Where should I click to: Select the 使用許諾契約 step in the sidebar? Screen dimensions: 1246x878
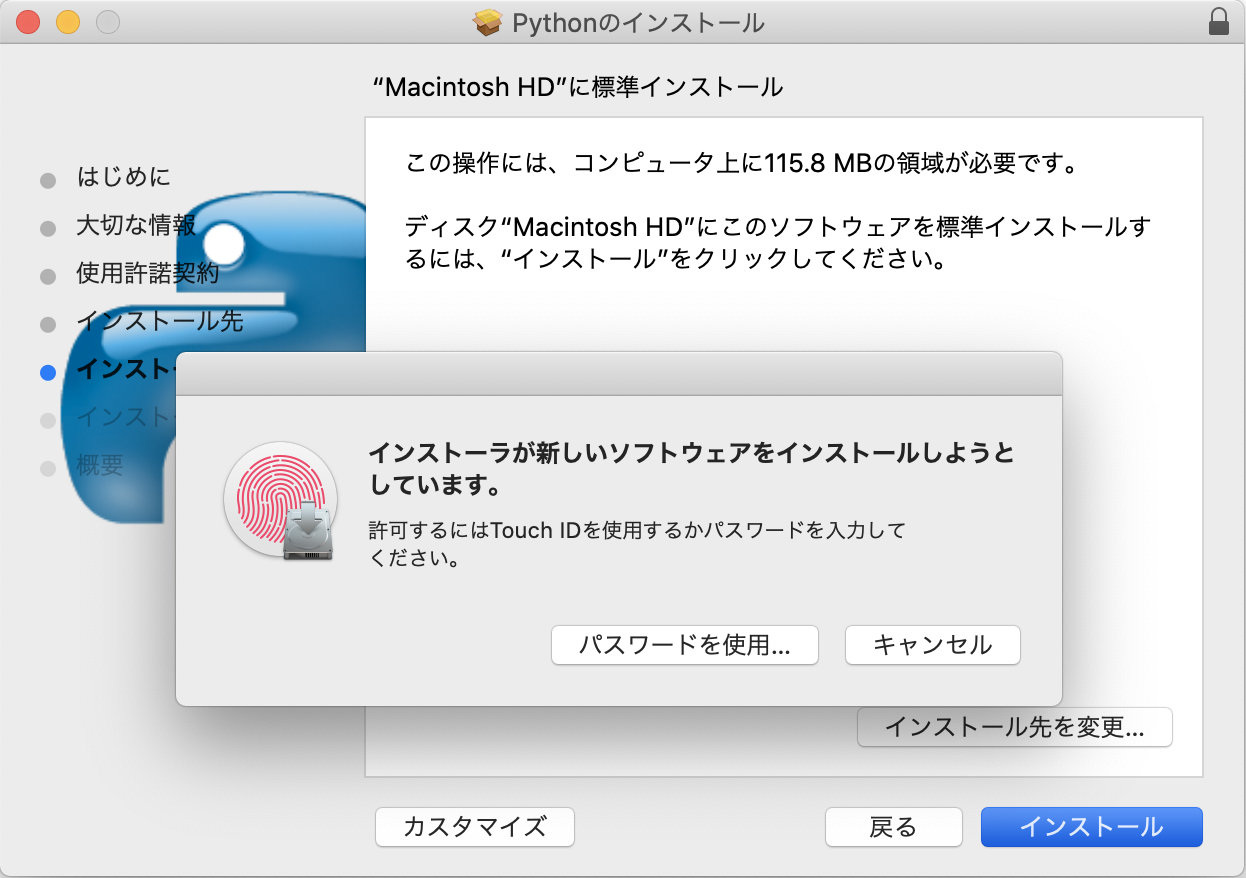click(148, 274)
